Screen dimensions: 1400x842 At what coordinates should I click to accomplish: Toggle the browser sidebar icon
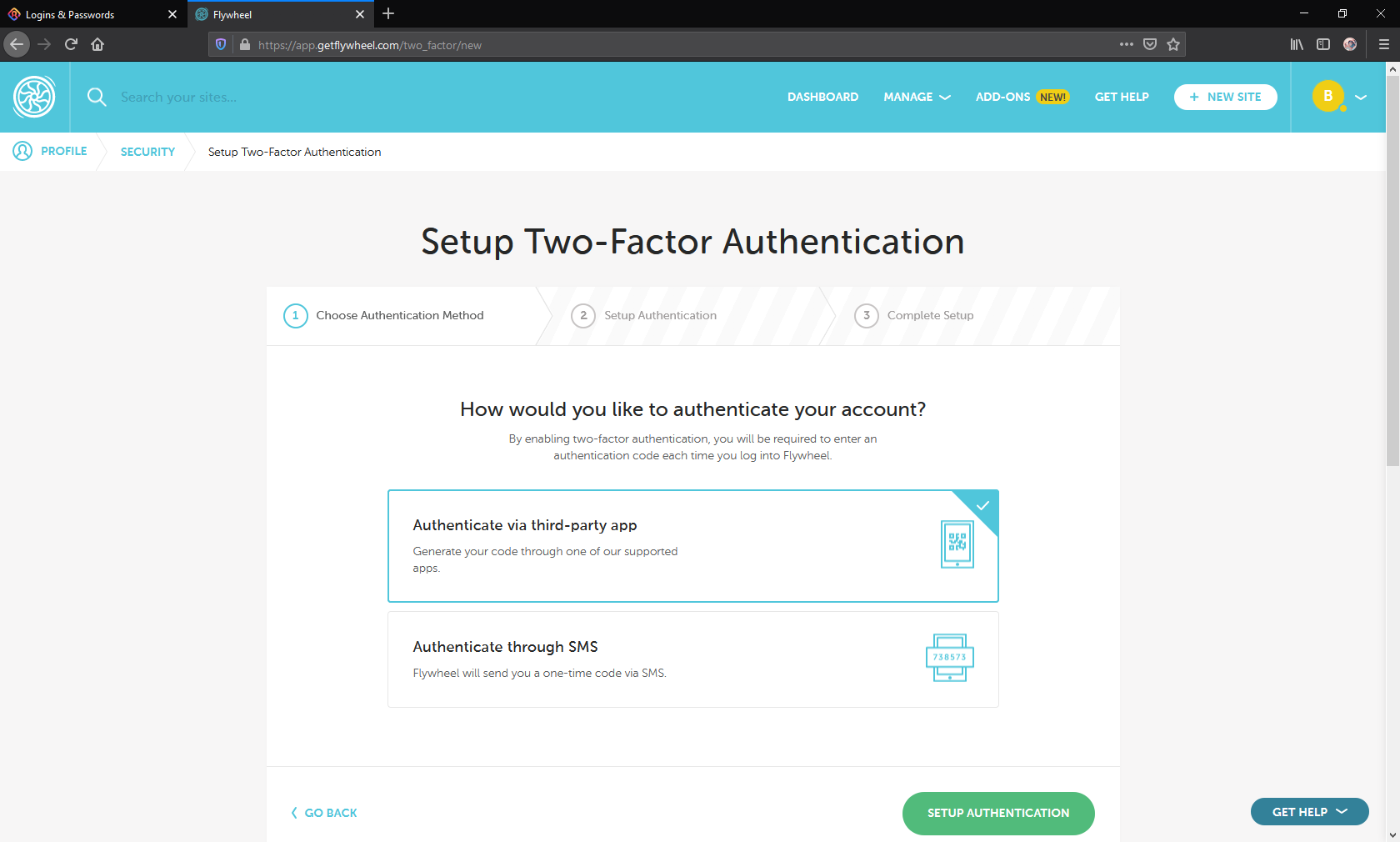click(1323, 44)
